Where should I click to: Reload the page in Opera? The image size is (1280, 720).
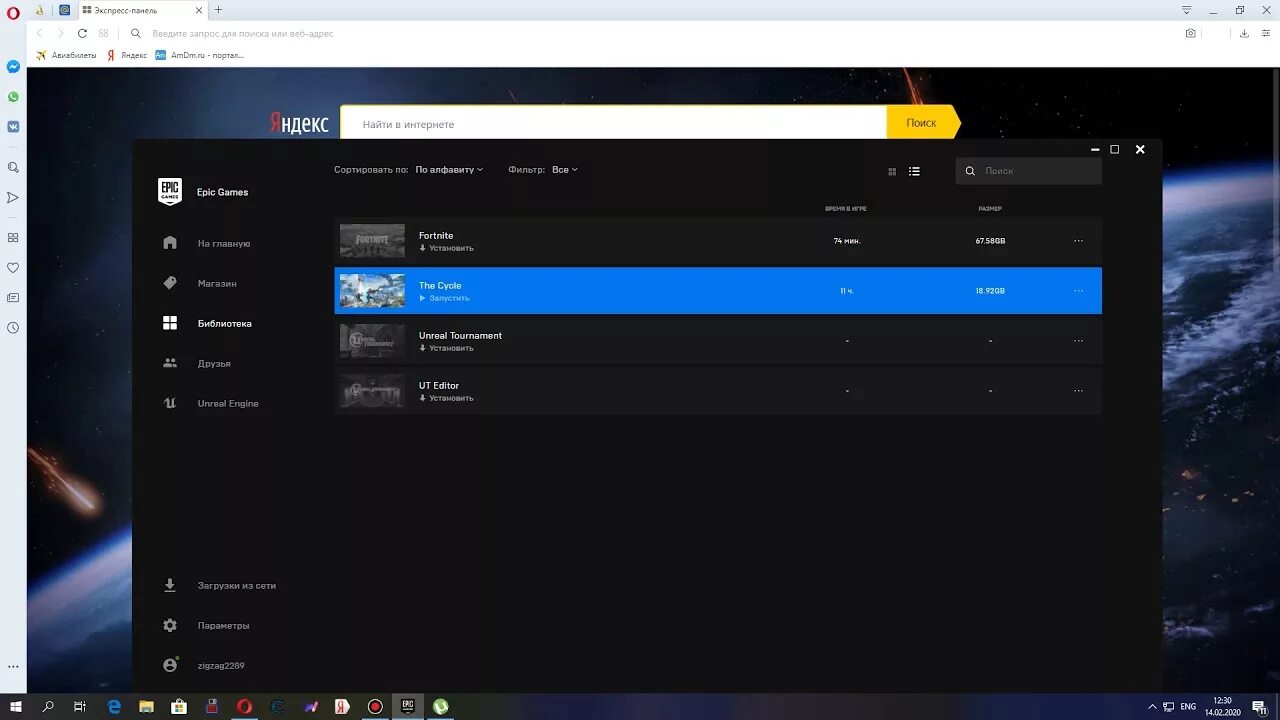coord(82,33)
